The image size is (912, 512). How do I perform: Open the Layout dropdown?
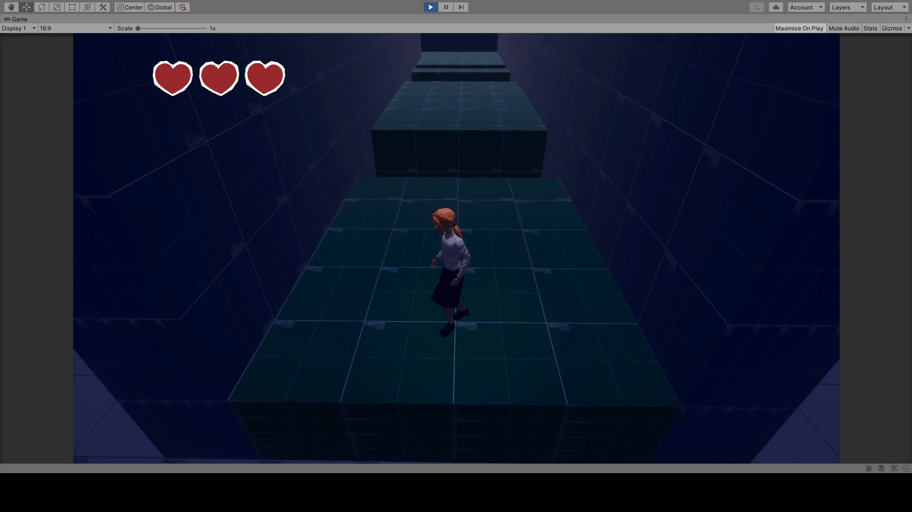[x=889, y=7]
